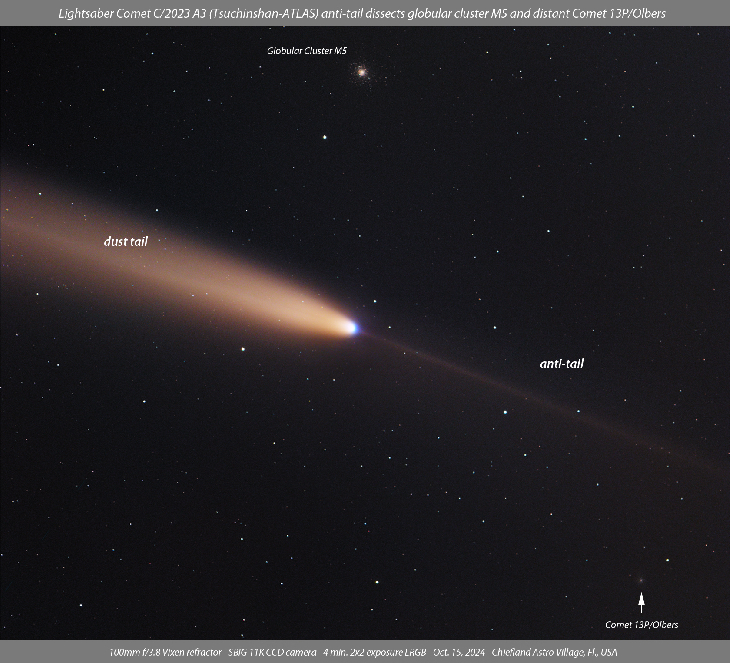The image size is (730, 663).
Task: Click the faint Comet 13P/Olbers object above the arrow
Action: point(641,580)
